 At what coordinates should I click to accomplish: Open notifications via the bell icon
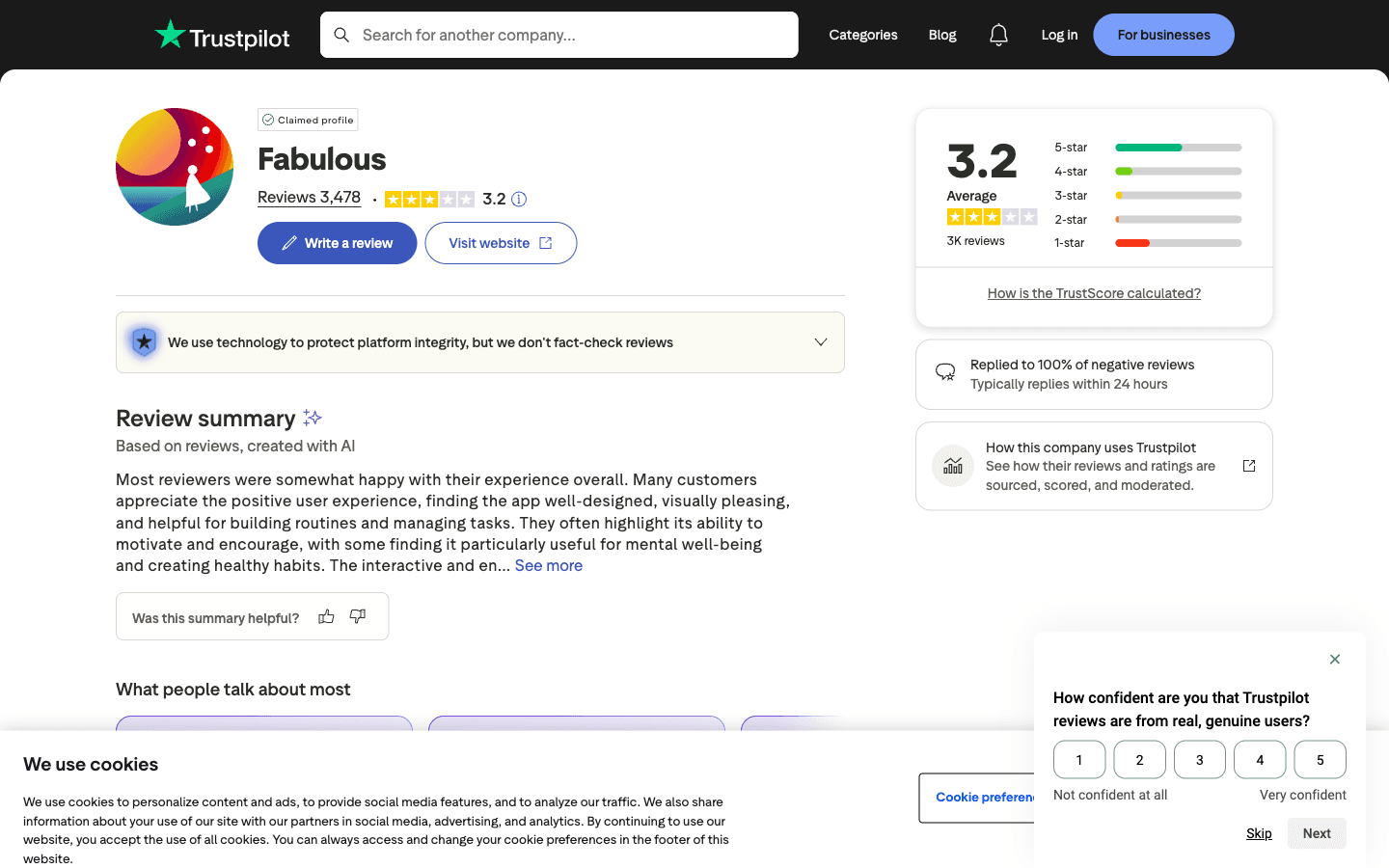[x=998, y=35]
